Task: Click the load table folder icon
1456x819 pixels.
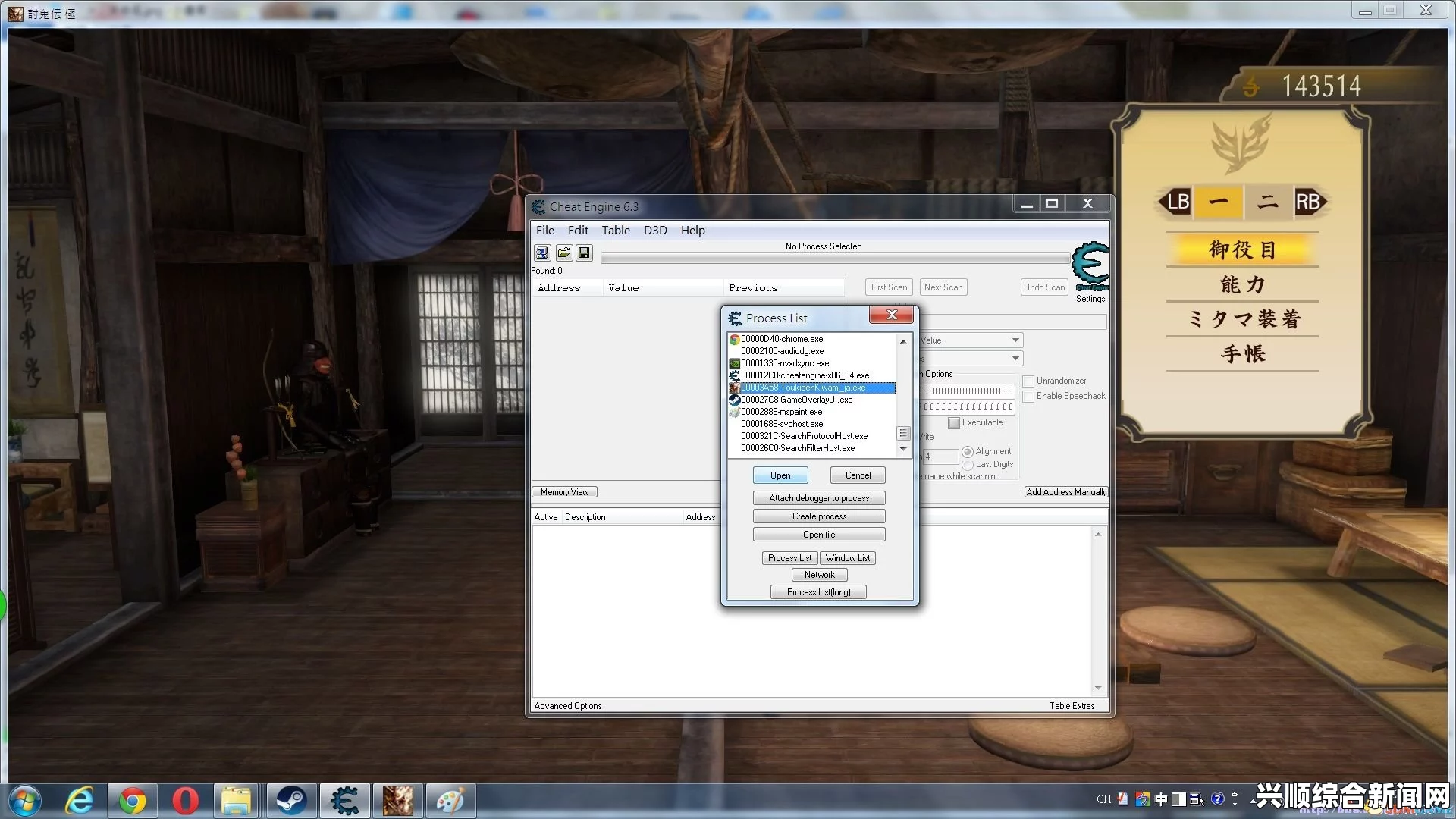Action: 563,253
